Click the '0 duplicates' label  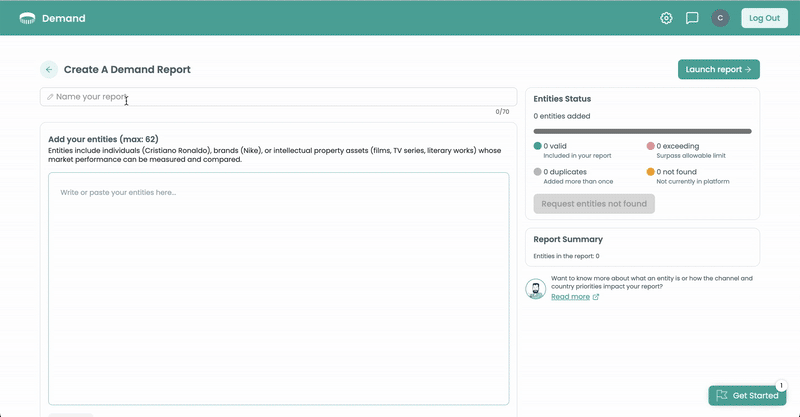pos(565,172)
